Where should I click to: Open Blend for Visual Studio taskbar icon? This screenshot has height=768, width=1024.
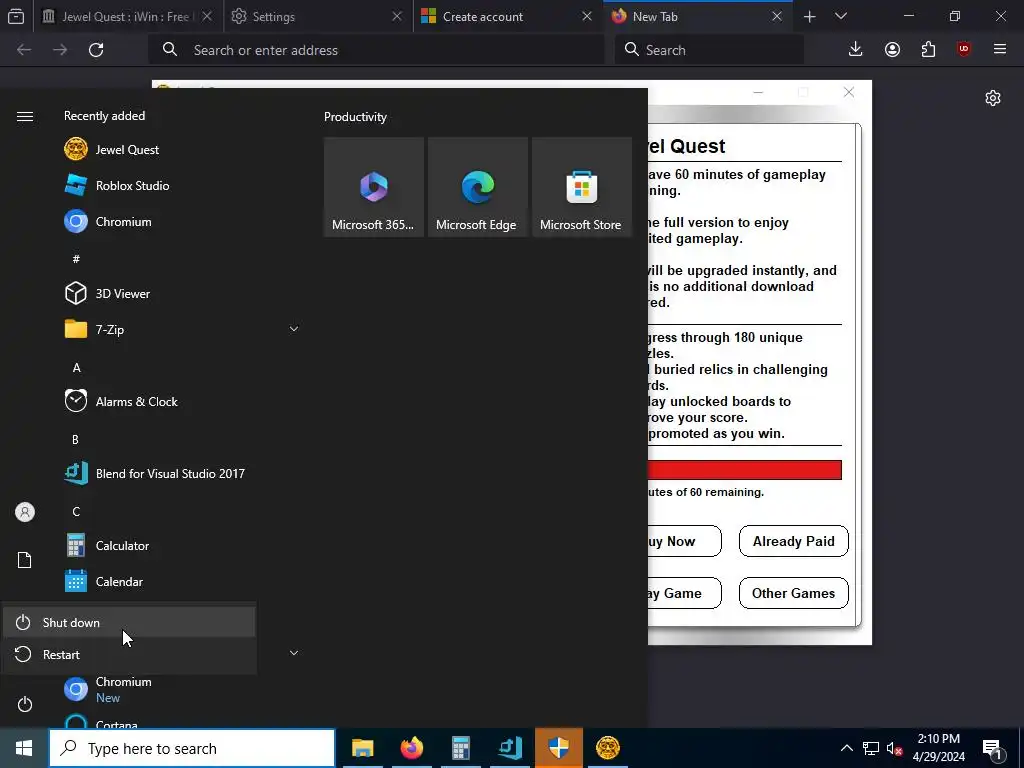click(x=509, y=748)
